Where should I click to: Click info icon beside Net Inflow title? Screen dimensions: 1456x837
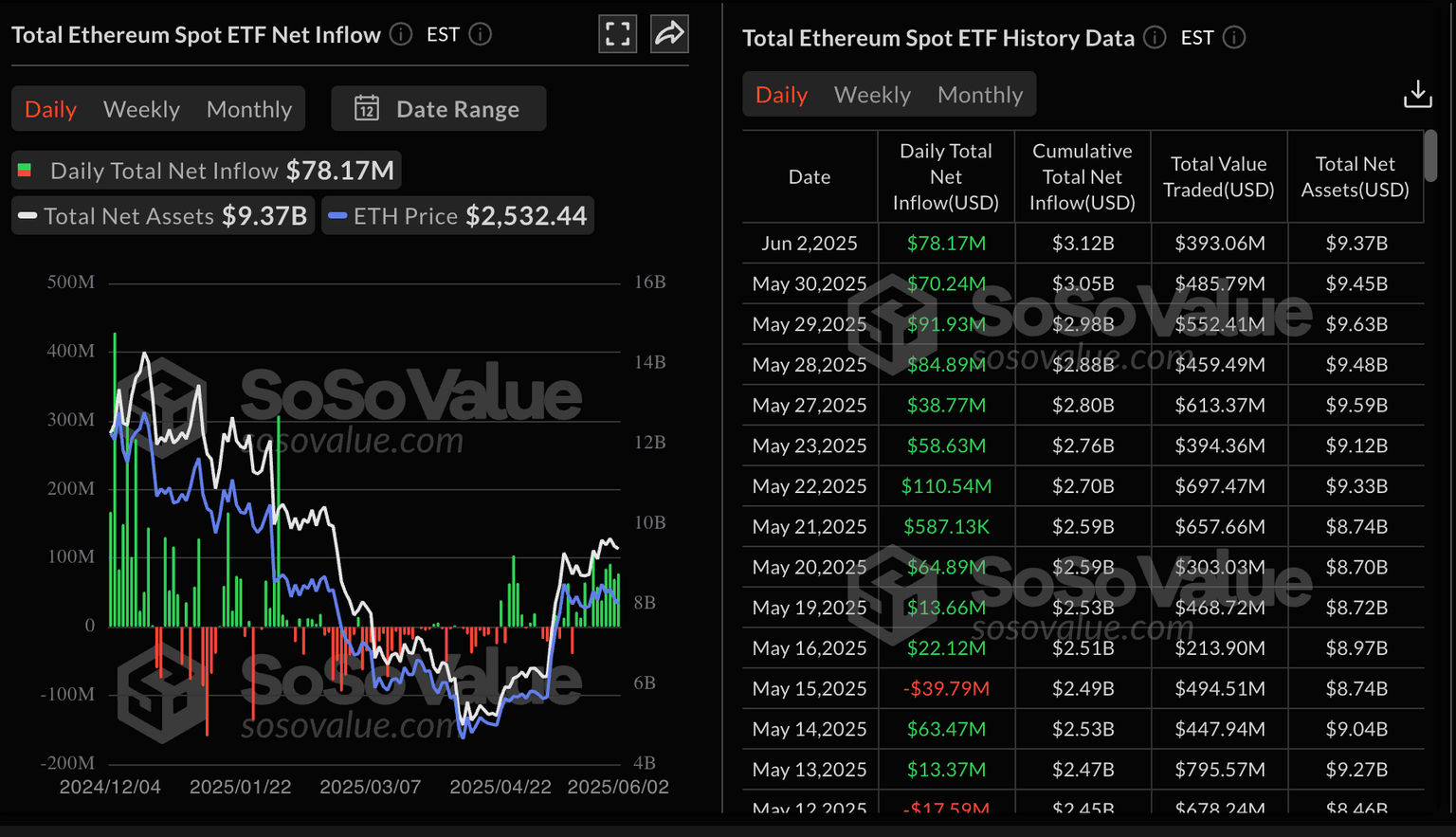tap(401, 35)
